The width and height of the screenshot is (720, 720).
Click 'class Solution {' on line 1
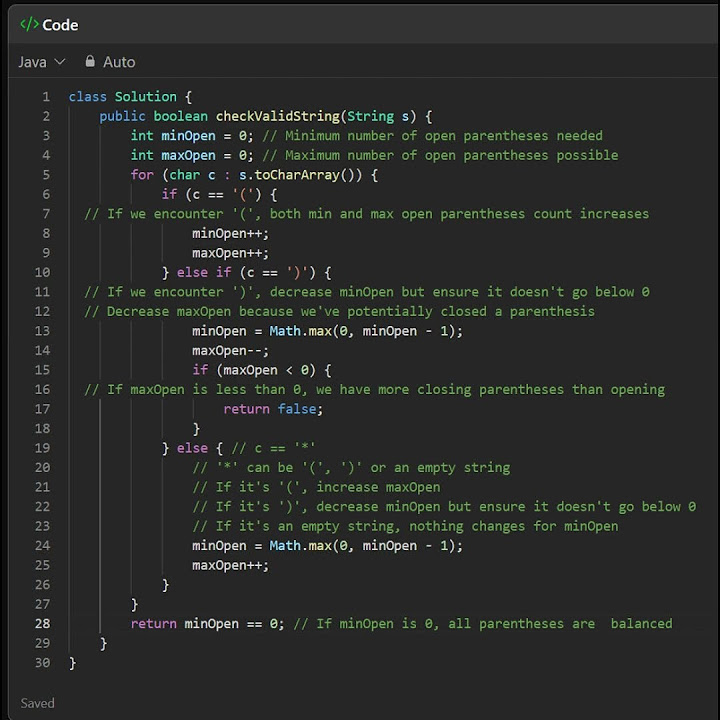[x=130, y=97]
